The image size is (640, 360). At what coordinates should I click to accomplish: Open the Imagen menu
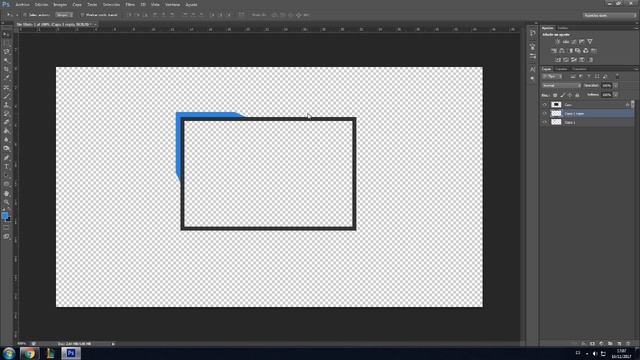pos(60,4)
